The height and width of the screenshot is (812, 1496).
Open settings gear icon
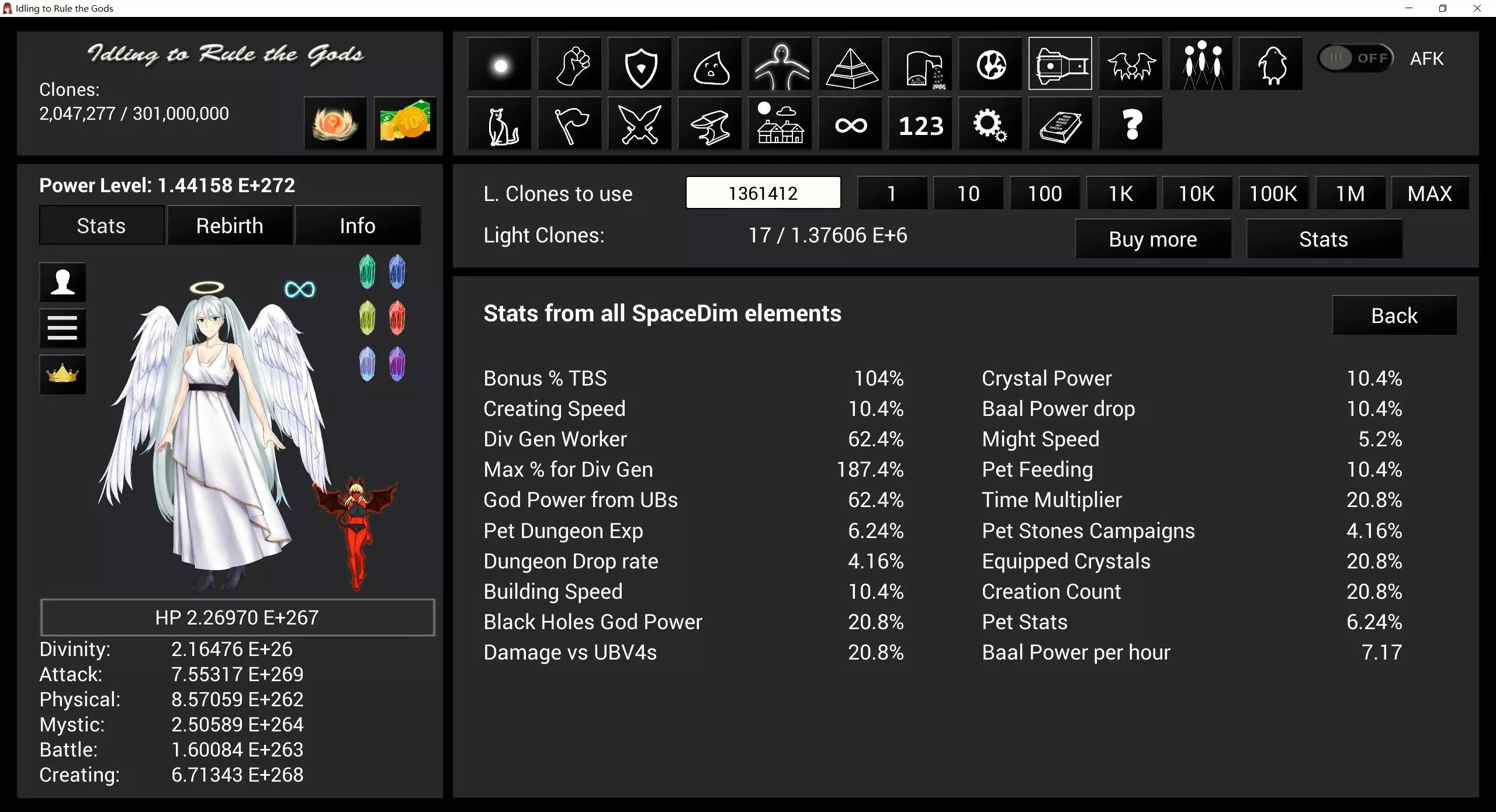point(990,124)
